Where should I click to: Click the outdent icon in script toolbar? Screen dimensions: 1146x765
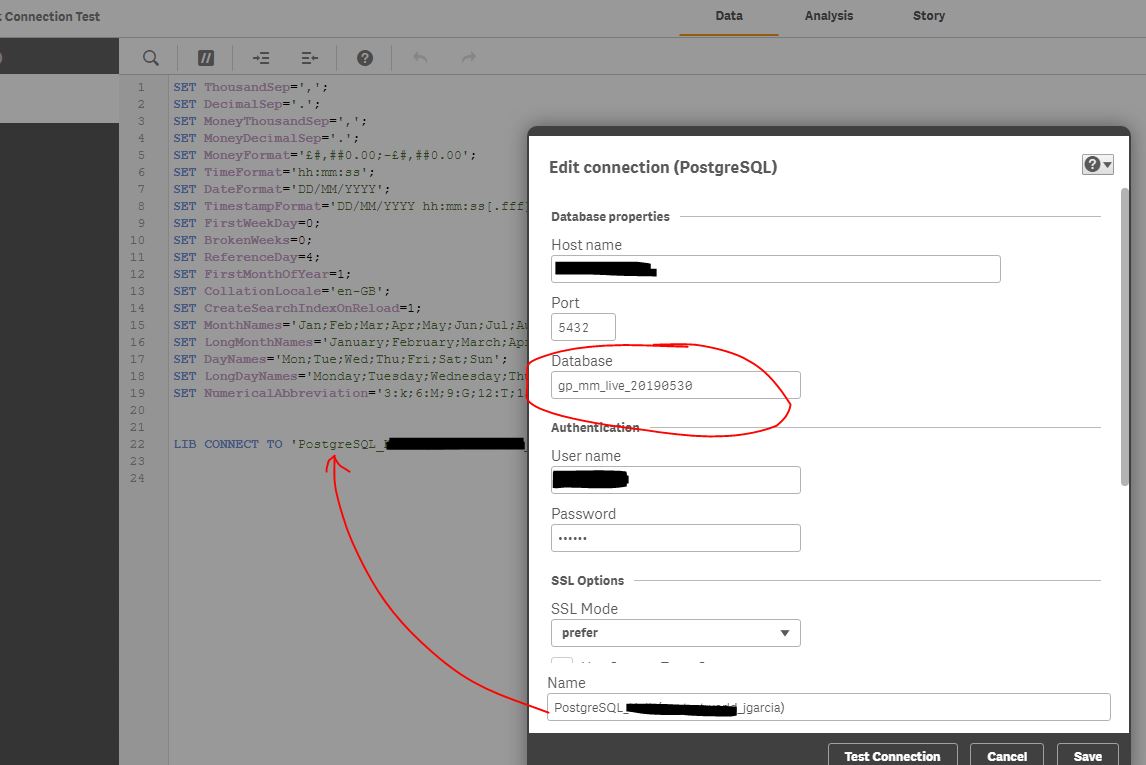310,58
